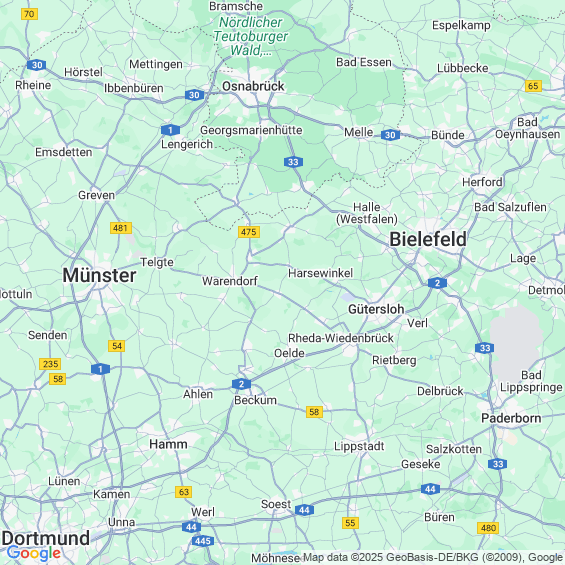Click the Osnabrück city label
Screen dimensions: 565x565
click(253, 86)
